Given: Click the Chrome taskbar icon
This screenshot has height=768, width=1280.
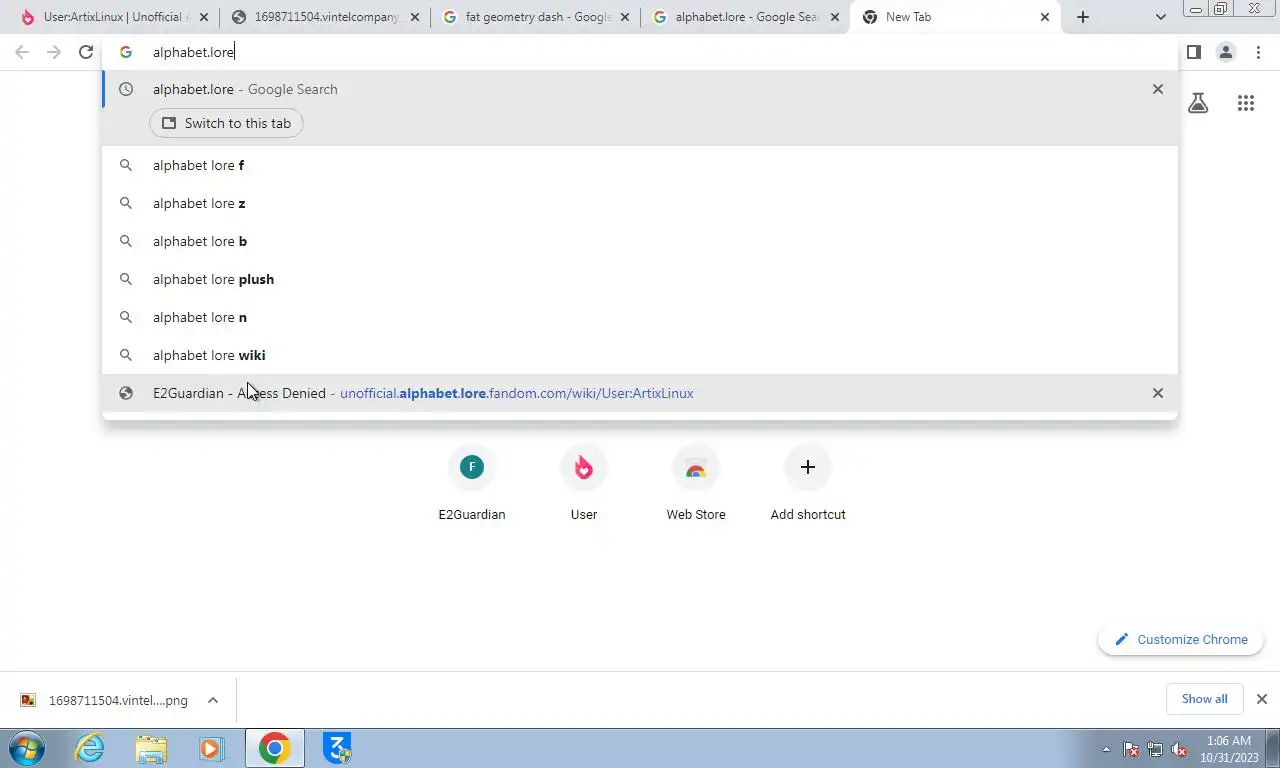Looking at the screenshot, I should click(274, 748).
